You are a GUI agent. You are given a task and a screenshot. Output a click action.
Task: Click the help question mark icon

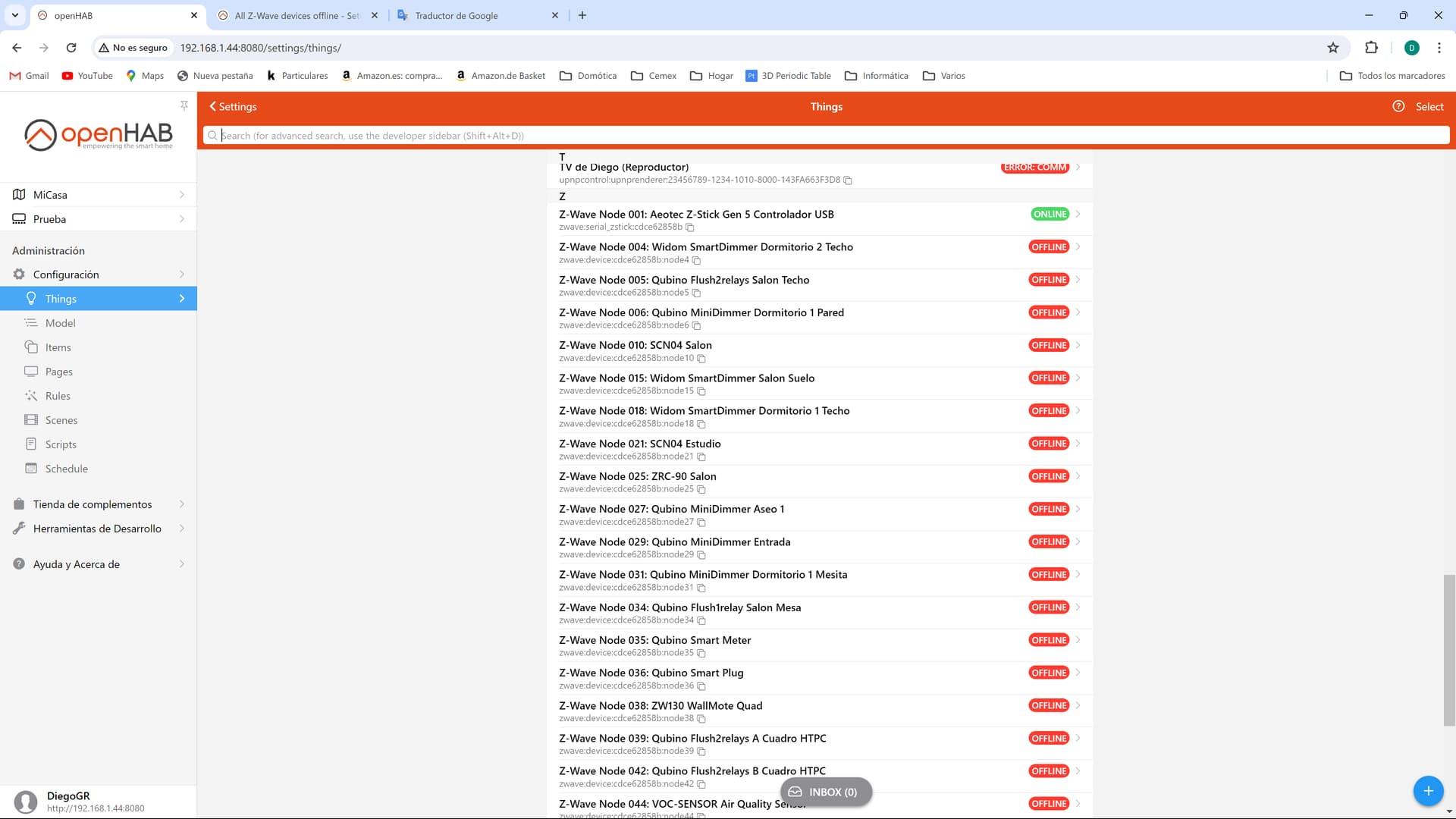[x=1398, y=106]
